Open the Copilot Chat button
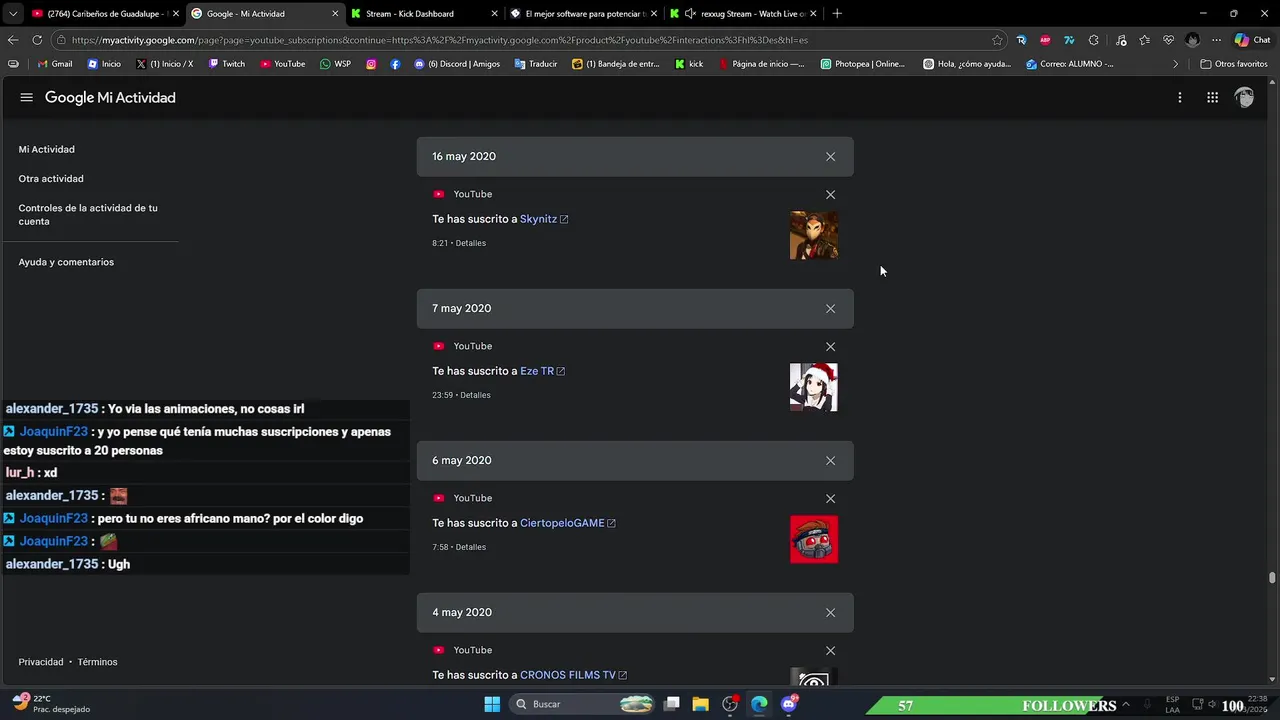The image size is (1280, 720). pos(1252,40)
